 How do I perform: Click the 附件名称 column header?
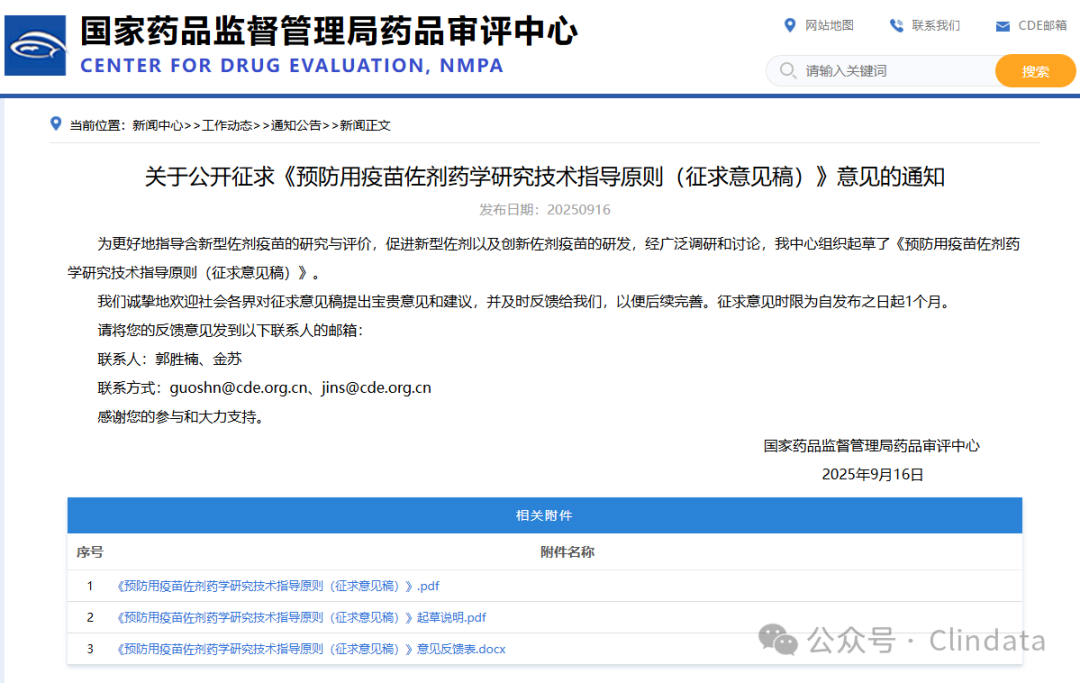point(567,552)
